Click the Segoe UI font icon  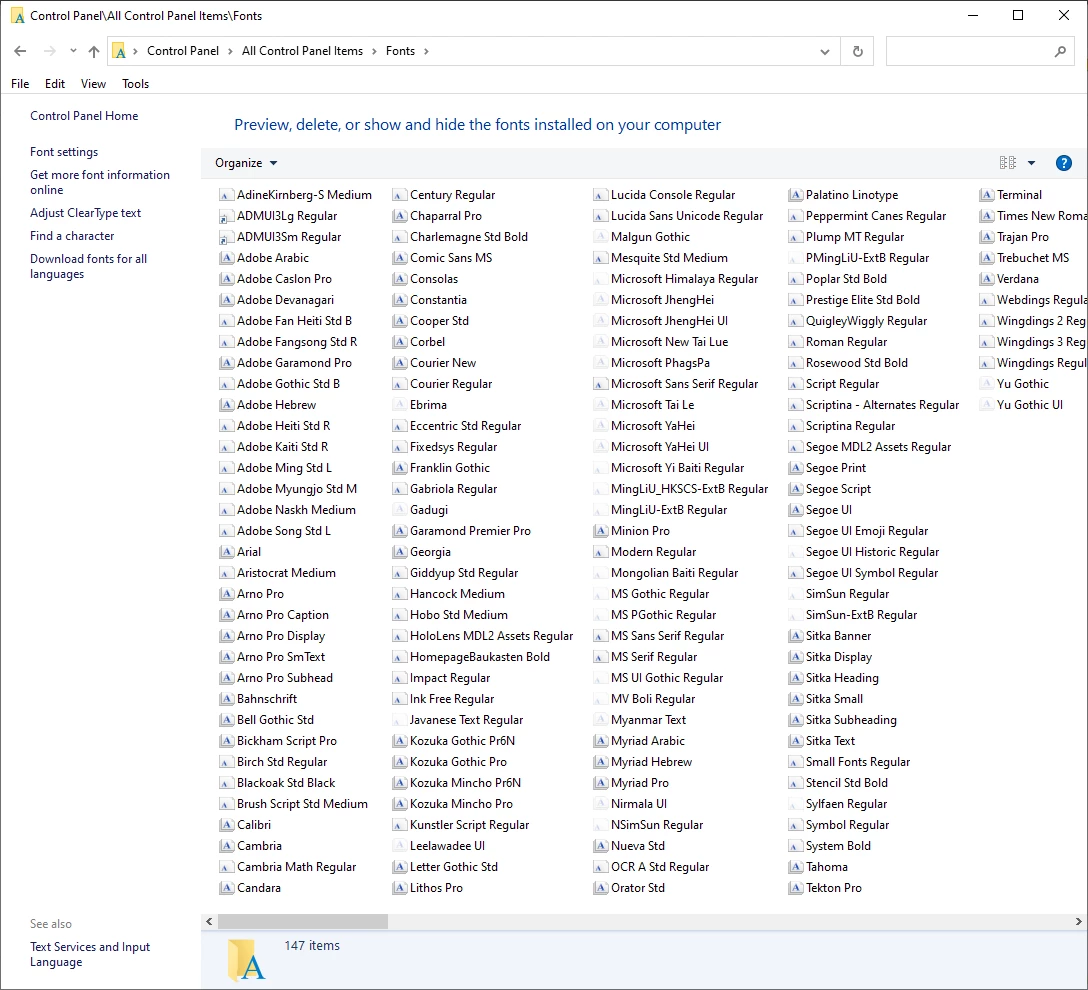(796, 510)
